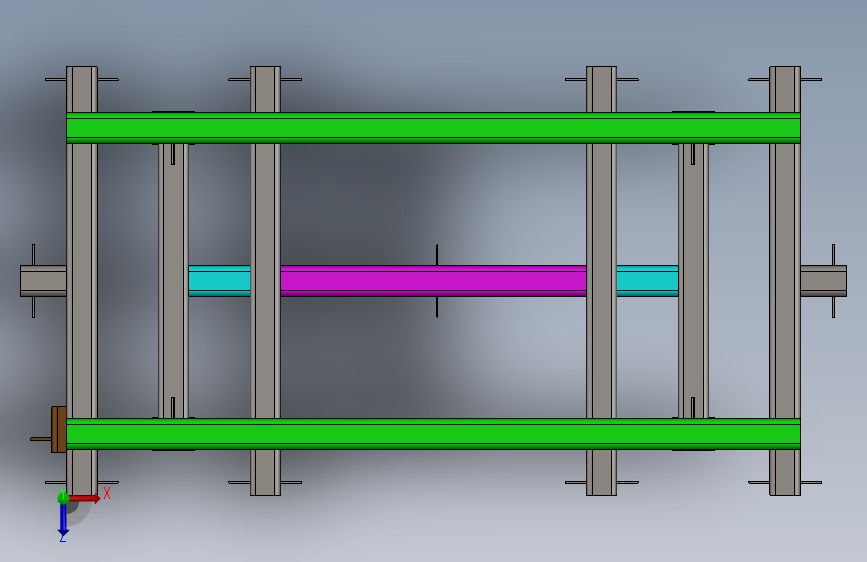Select the brown block beside bottom green beam
This screenshot has width=867, height=562.
(59, 429)
